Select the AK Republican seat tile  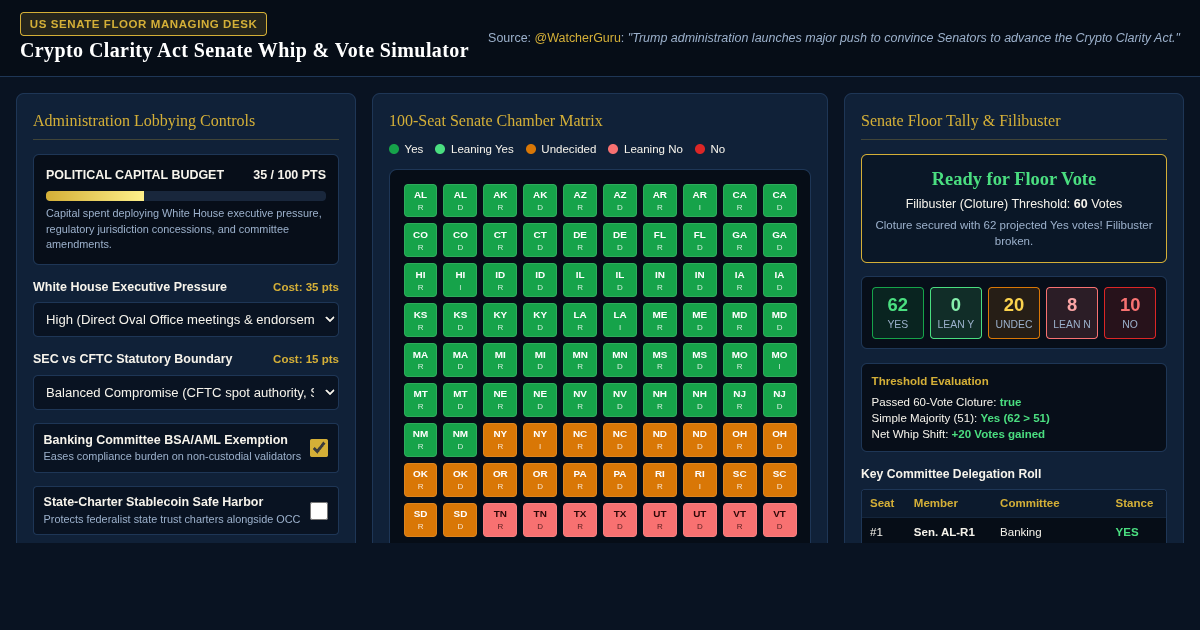tap(500, 200)
